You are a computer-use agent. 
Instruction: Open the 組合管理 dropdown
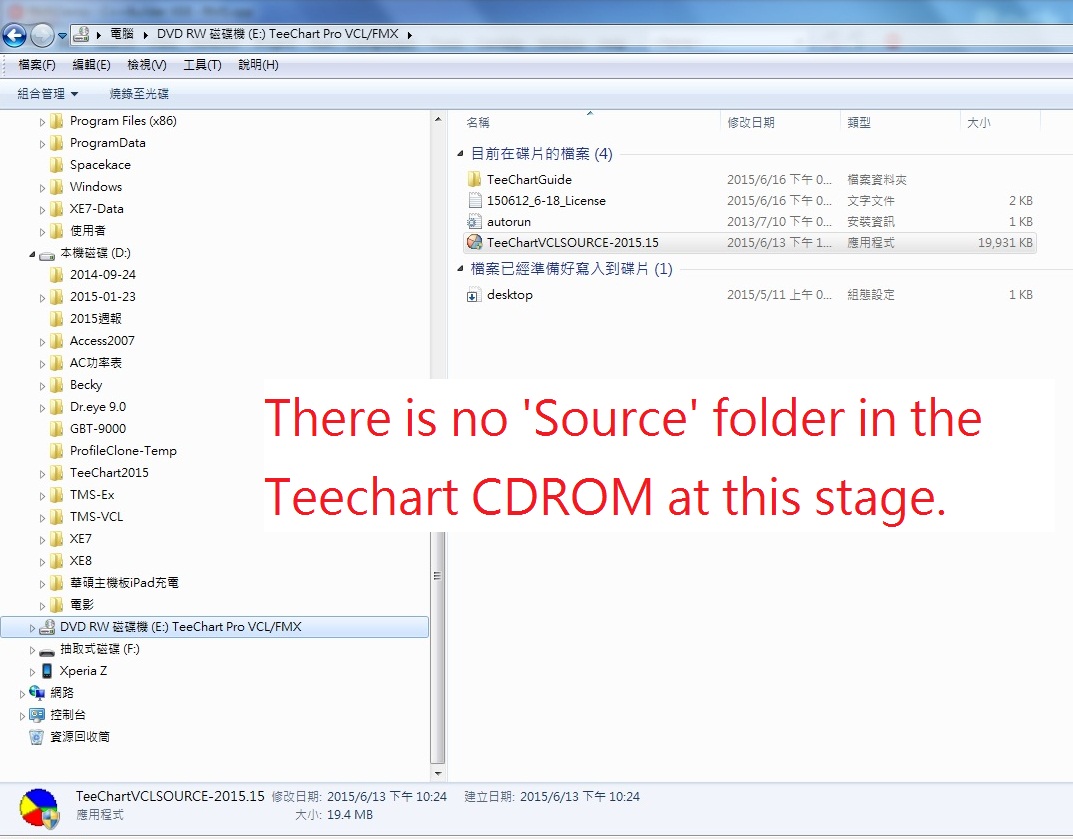click(x=47, y=94)
